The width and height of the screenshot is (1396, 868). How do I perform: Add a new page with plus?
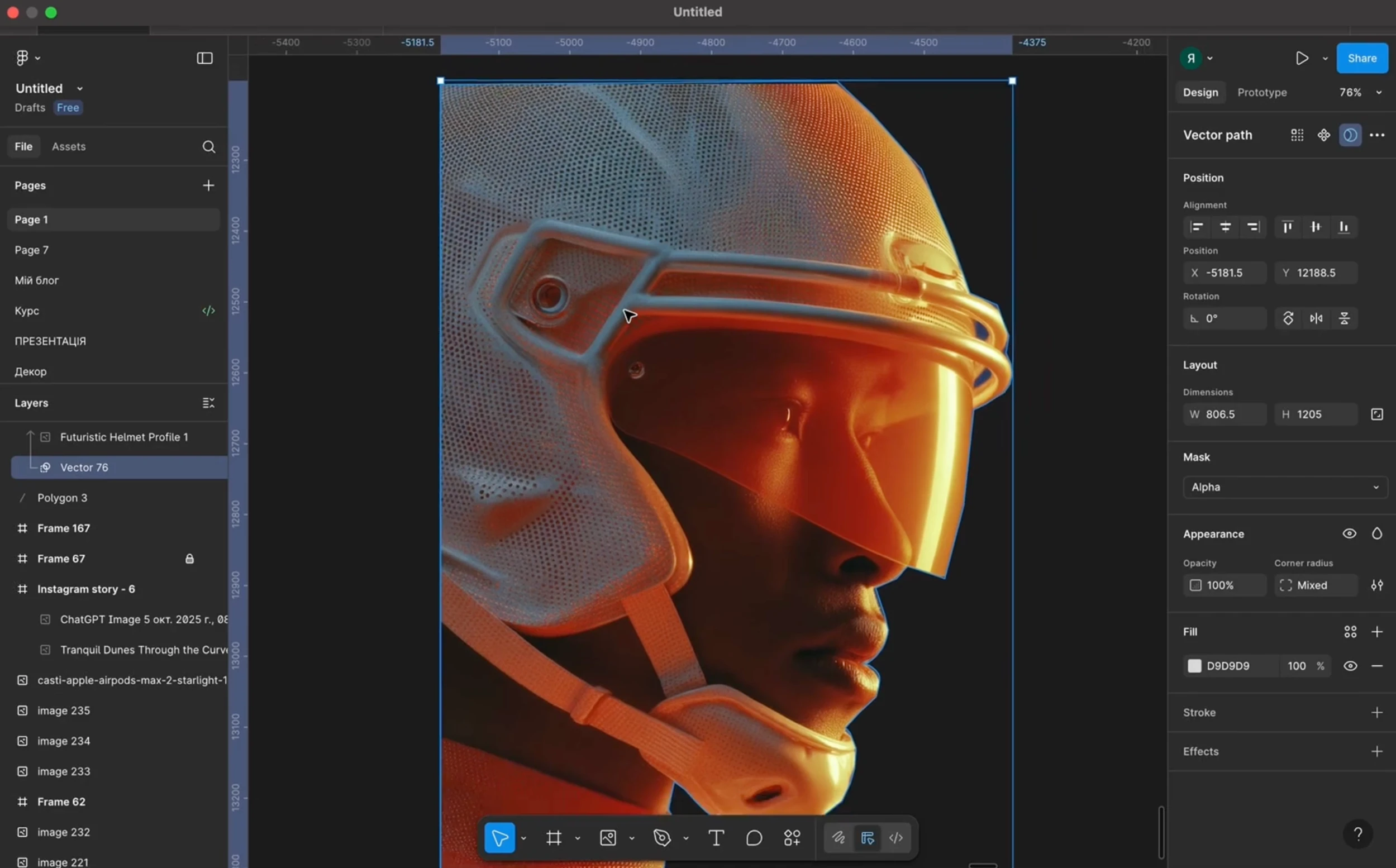[x=208, y=185]
